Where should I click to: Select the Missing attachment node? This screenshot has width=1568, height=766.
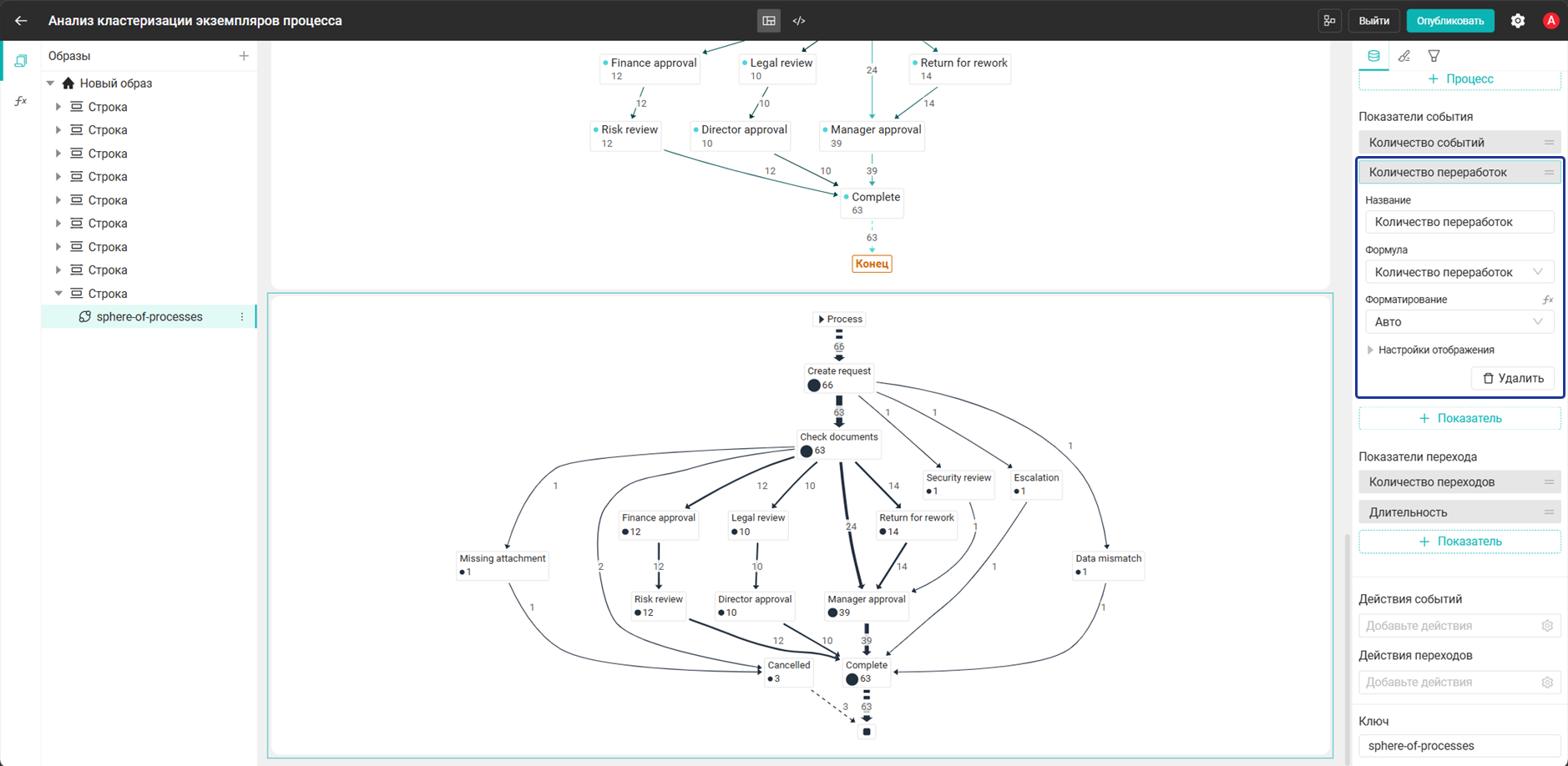(x=503, y=566)
